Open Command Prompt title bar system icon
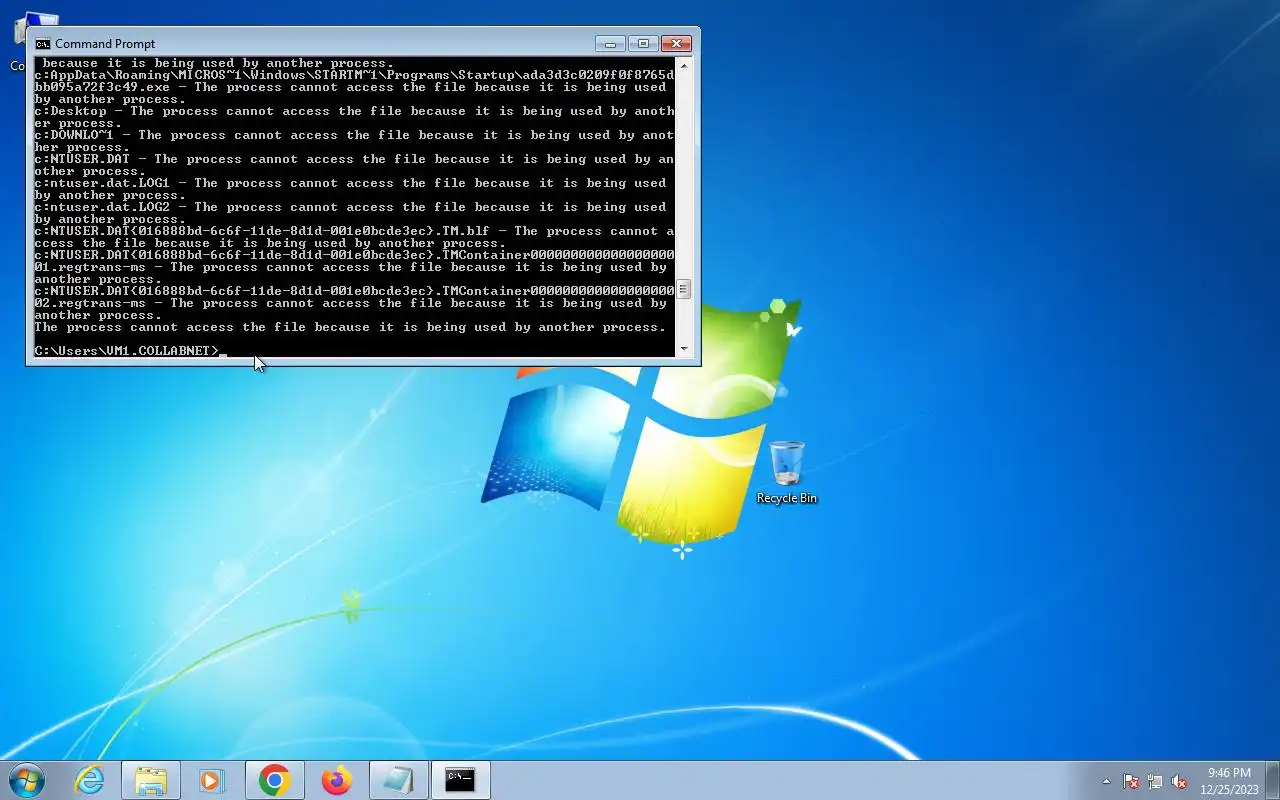Image resolution: width=1280 pixels, height=800 pixels. point(42,44)
